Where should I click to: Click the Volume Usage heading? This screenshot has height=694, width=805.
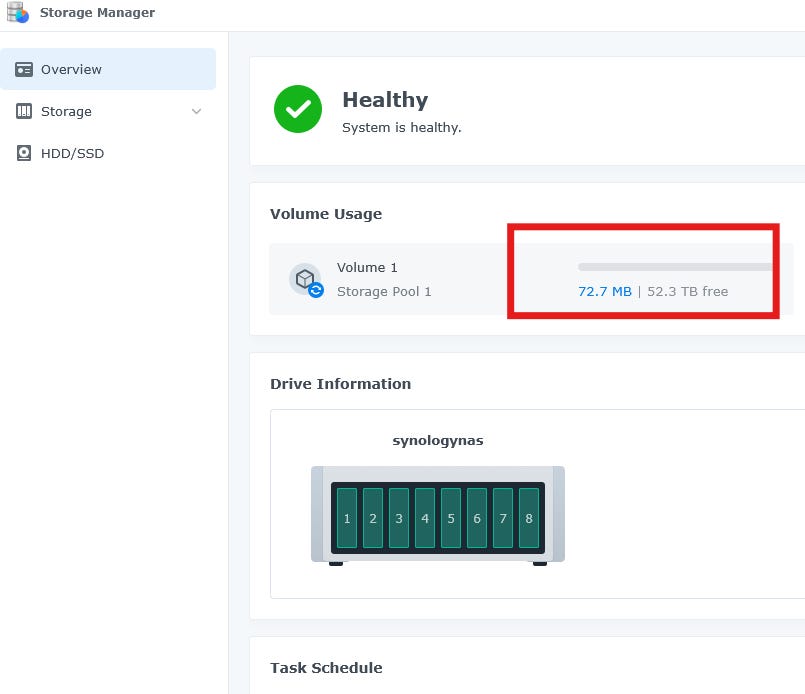(326, 214)
